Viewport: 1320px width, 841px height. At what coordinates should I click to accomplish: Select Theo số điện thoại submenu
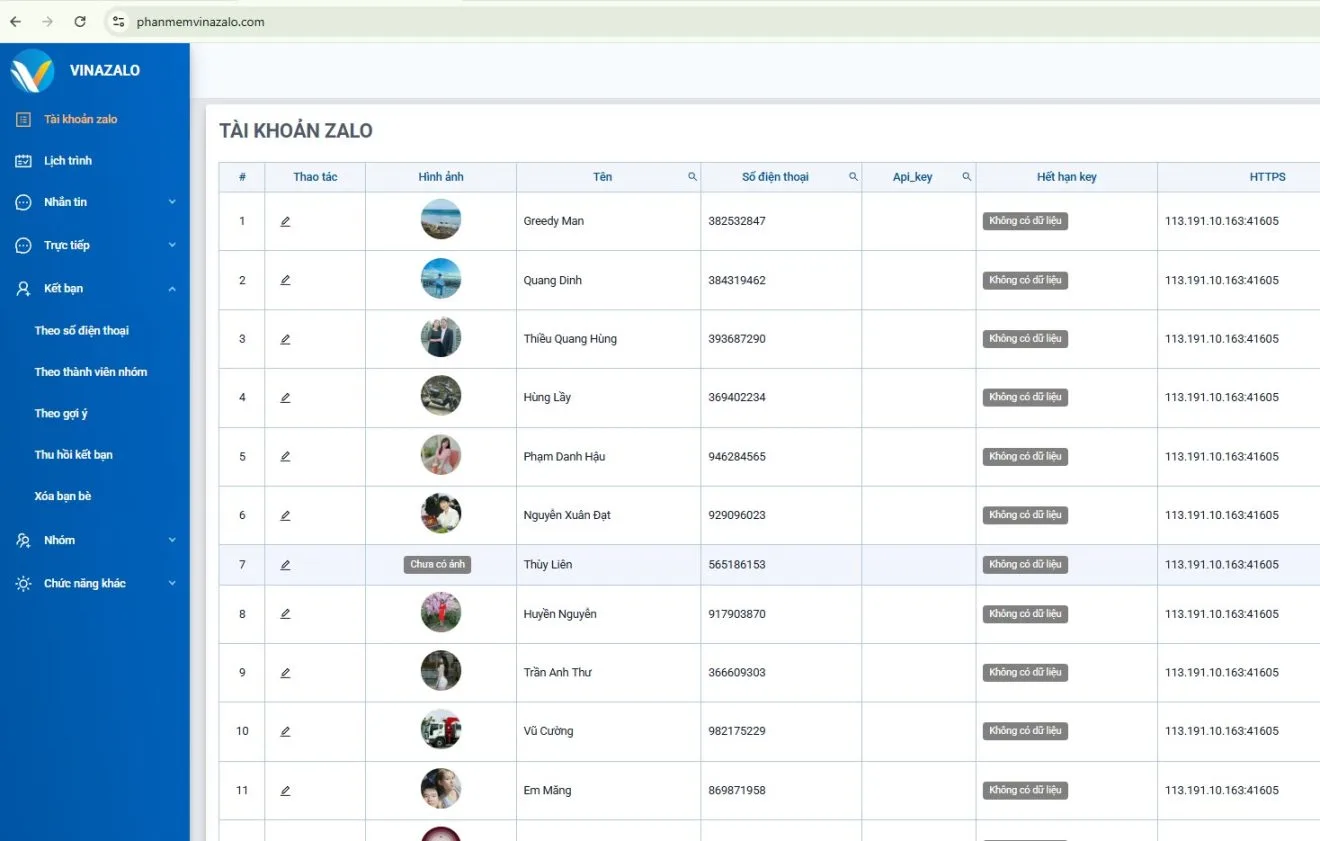81,330
